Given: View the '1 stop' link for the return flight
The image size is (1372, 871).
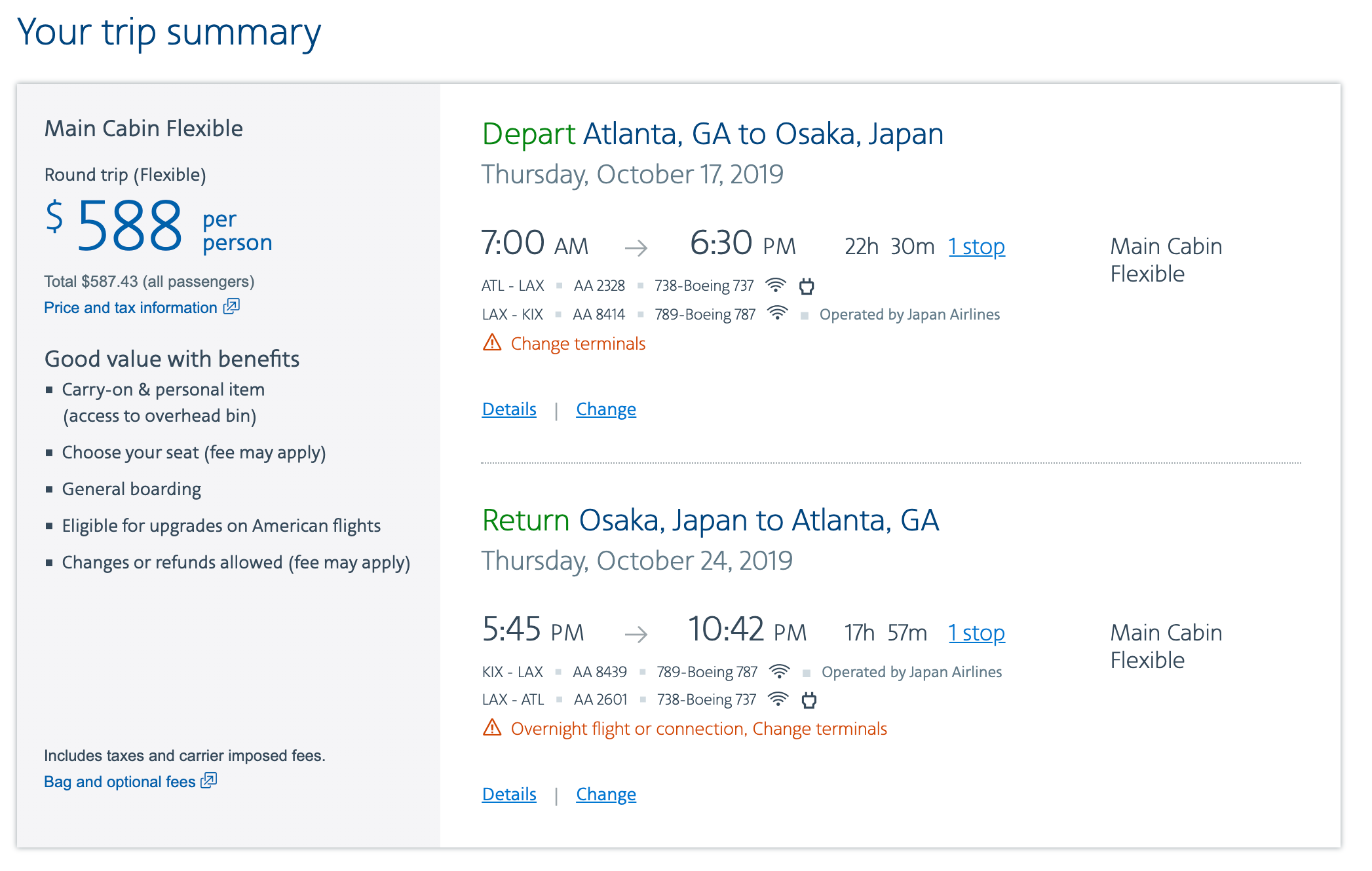Looking at the screenshot, I should 976,633.
